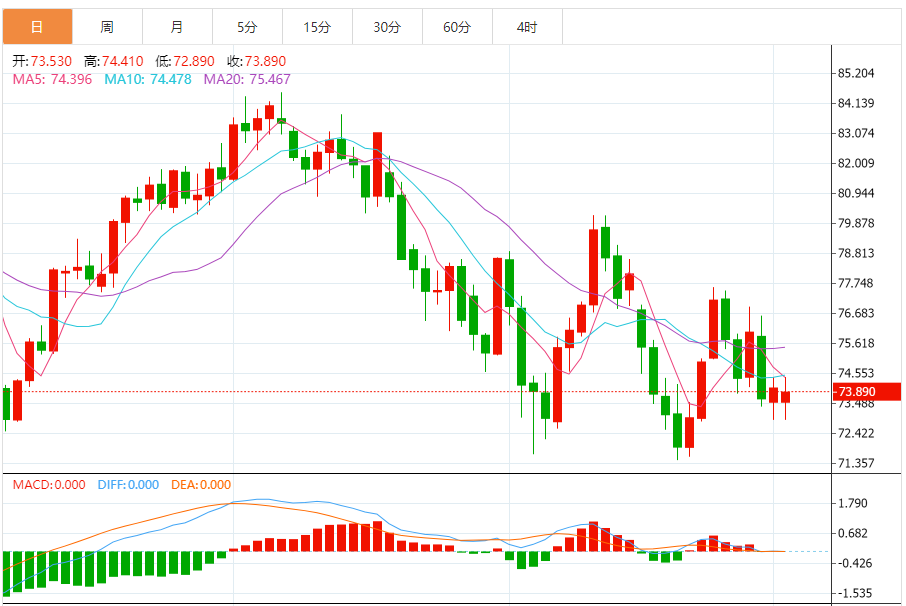906x606 pixels.
Task: Click the red 73.890 current price tag
Action: 867,392
